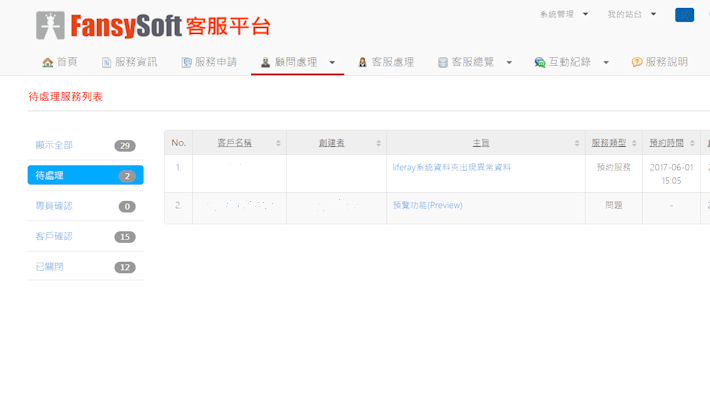
Task: Sort table by 預約時間 column header
Action: pyautogui.click(x=666, y=143)
